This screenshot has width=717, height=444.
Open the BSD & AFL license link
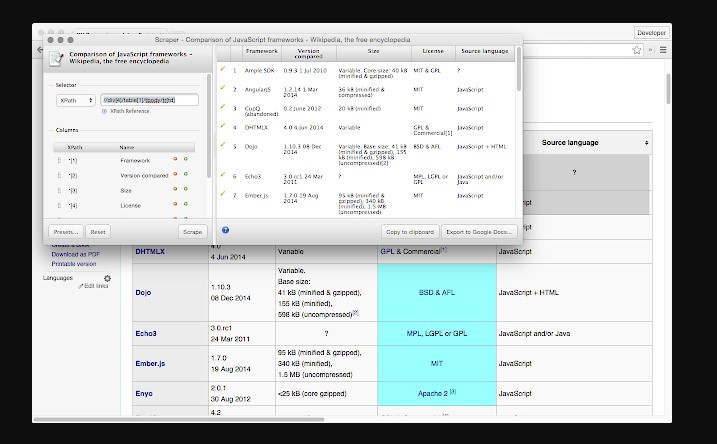(x=437, y=293)
